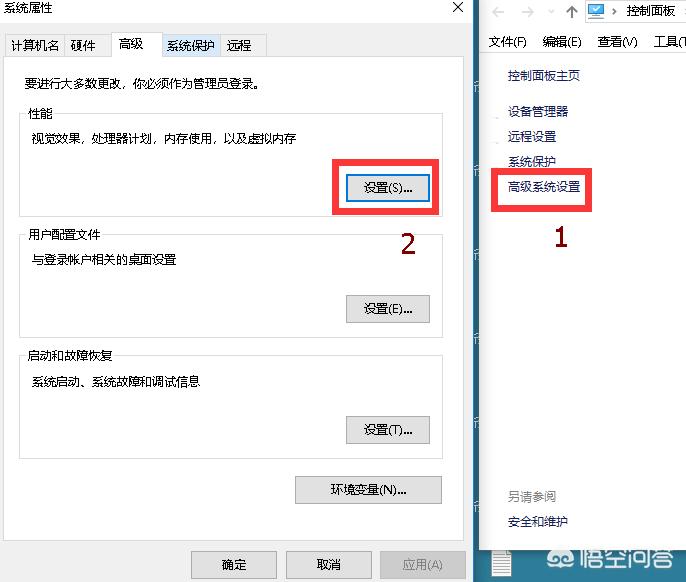Open the 编辑(E) menu
Screen dimensions: 686x582
point(562,42)
